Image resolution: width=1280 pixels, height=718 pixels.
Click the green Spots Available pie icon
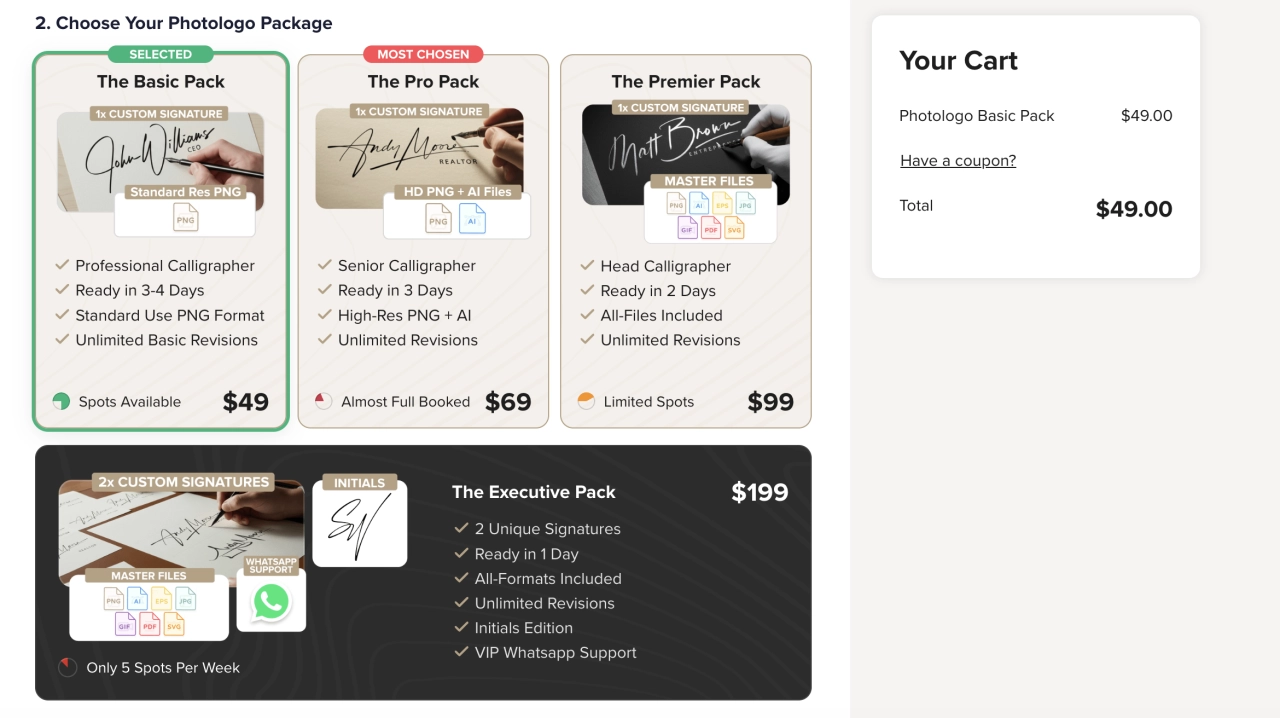click(x=61, y=402)
